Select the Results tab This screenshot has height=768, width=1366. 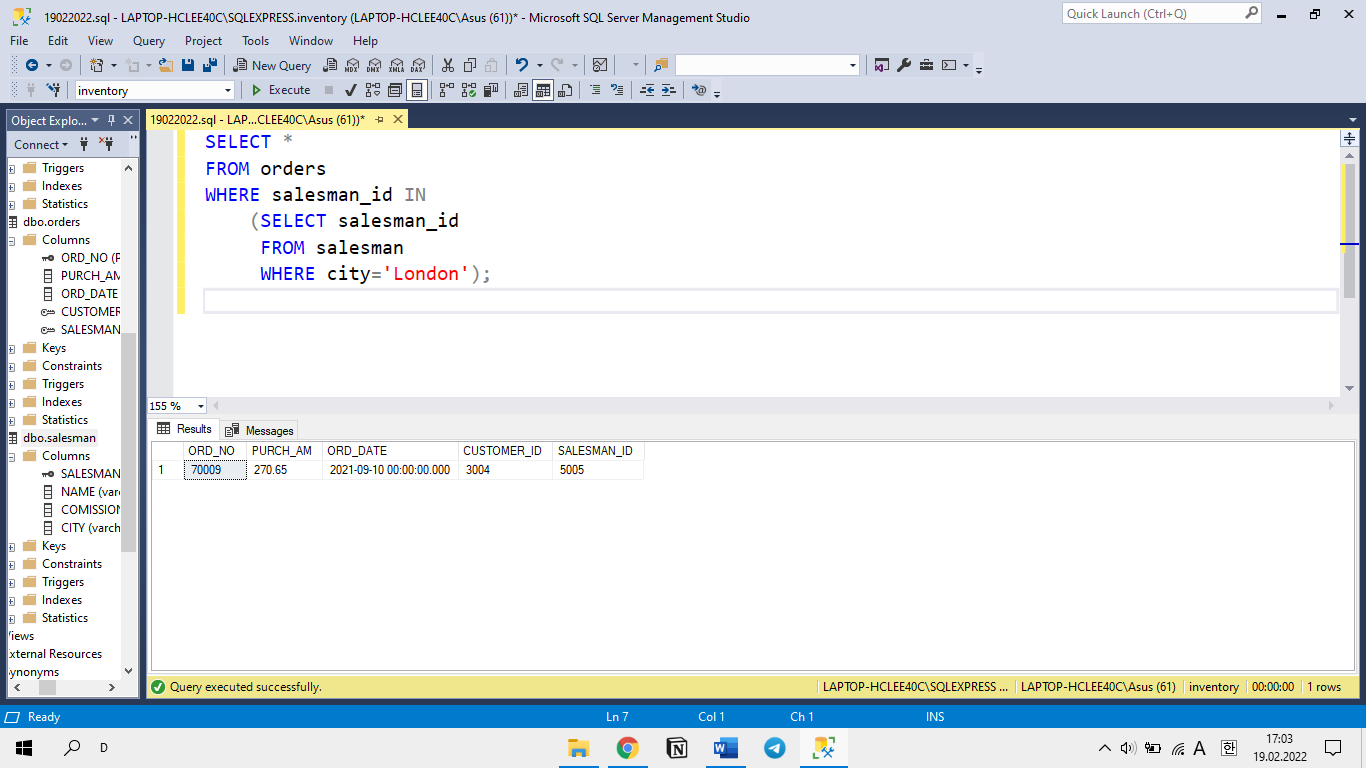185,429
